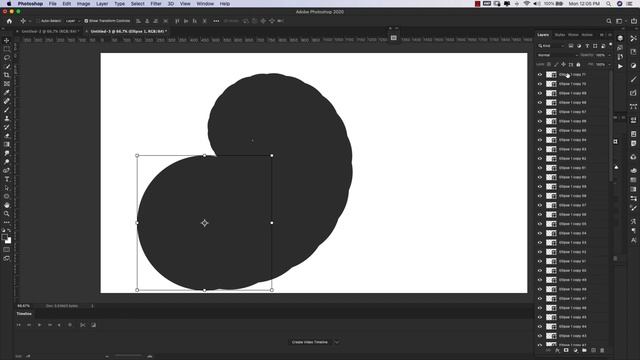Select the Pen tool

[7, 170]
